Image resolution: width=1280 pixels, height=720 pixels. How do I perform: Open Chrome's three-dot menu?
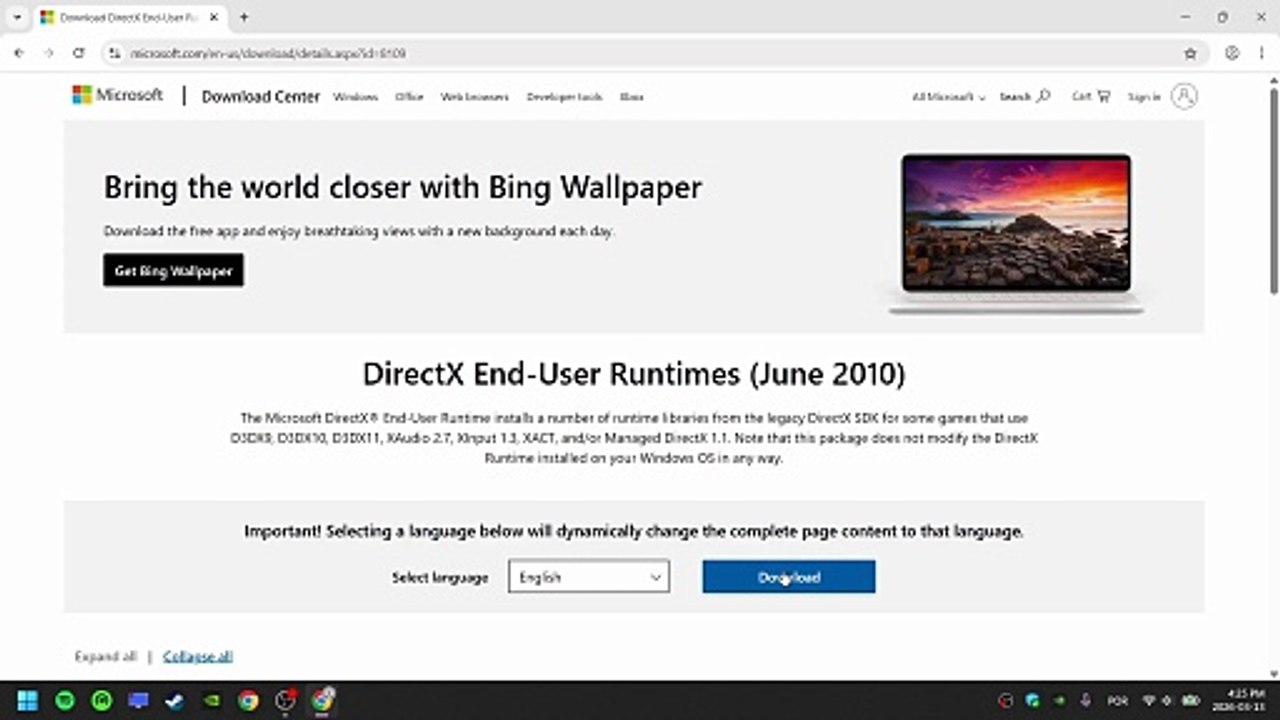[1261, 53]
